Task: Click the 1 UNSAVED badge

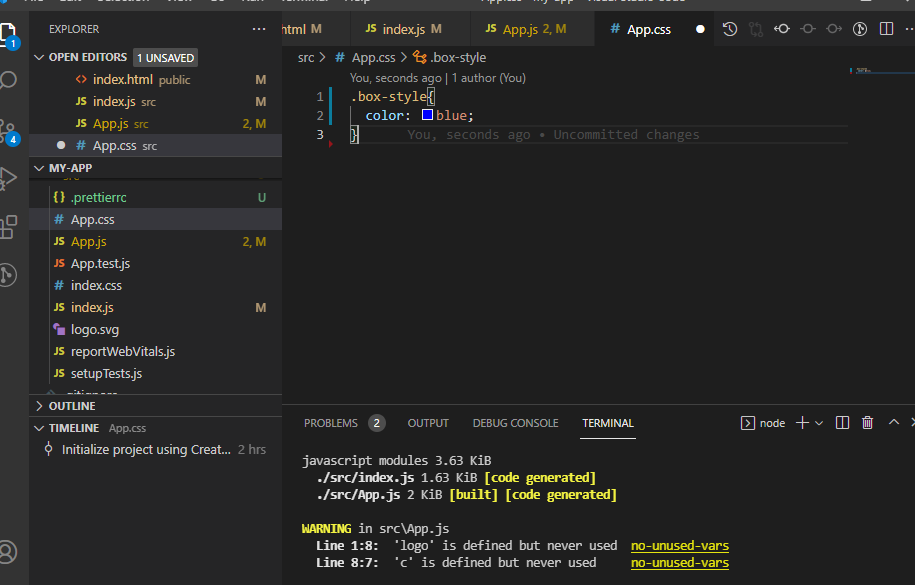Action: pos(165,58)
